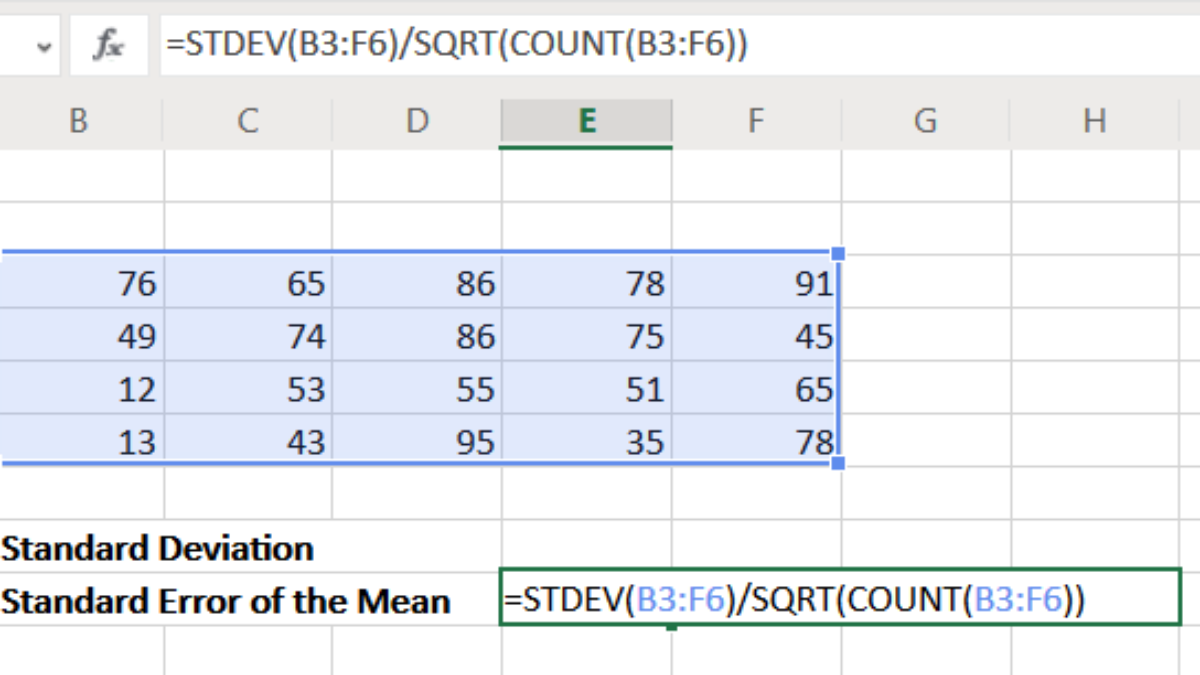Click the cell containing 43
Screen dimensions: 1200x675
click(x=248, y=440)
